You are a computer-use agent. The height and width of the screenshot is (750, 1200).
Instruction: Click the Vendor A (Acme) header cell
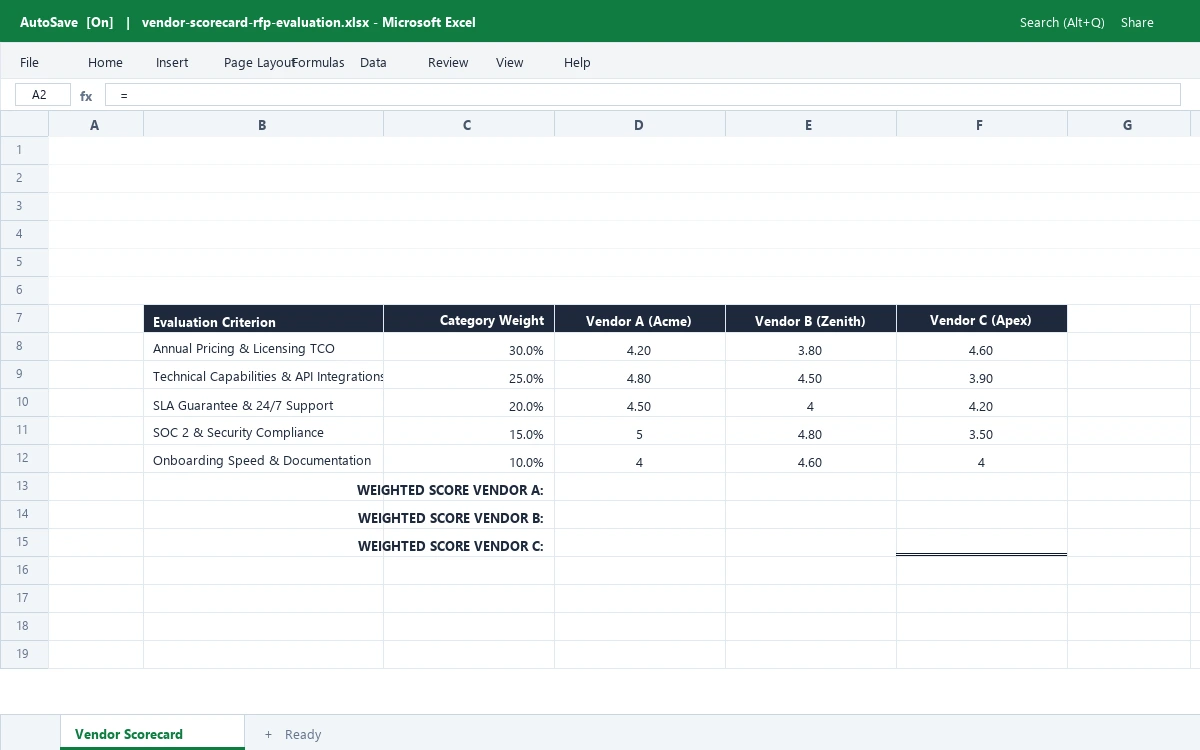coord(640,319)
